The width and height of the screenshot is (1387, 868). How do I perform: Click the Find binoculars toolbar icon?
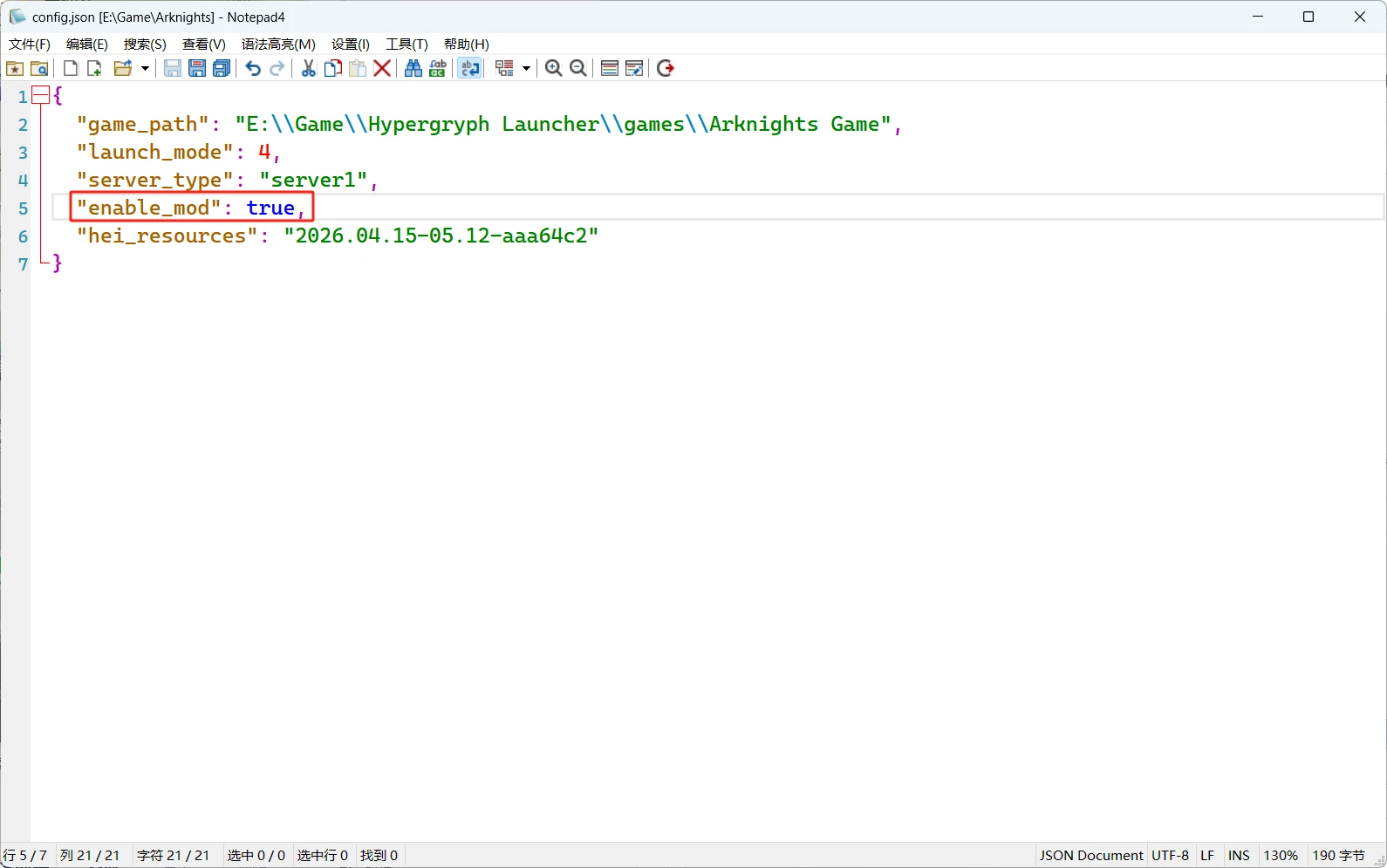tap(413, 68)
